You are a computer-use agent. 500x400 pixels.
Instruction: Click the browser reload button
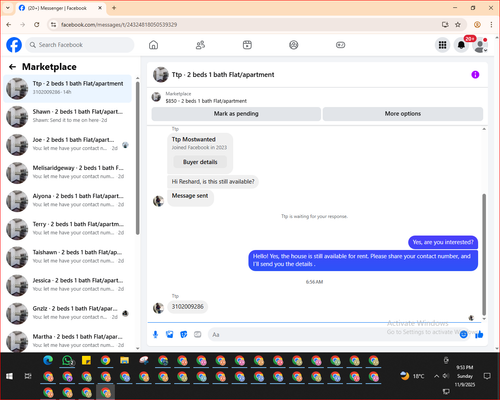coord(37,25)
